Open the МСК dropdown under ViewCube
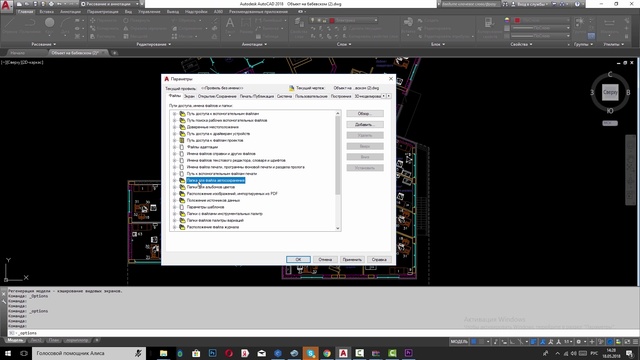Screen dimensions: 640x360 point(610,123)
